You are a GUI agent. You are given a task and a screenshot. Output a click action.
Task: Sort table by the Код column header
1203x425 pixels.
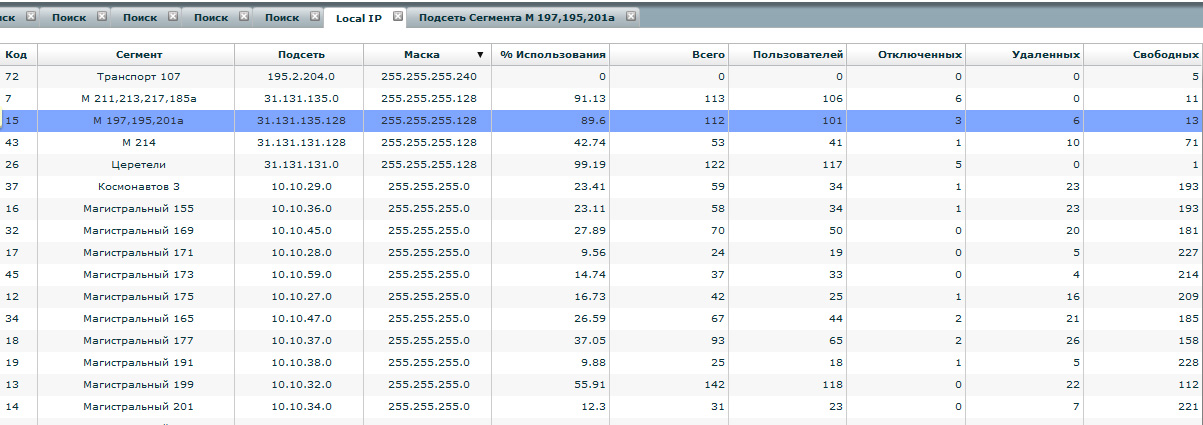(x=15, y=54)
